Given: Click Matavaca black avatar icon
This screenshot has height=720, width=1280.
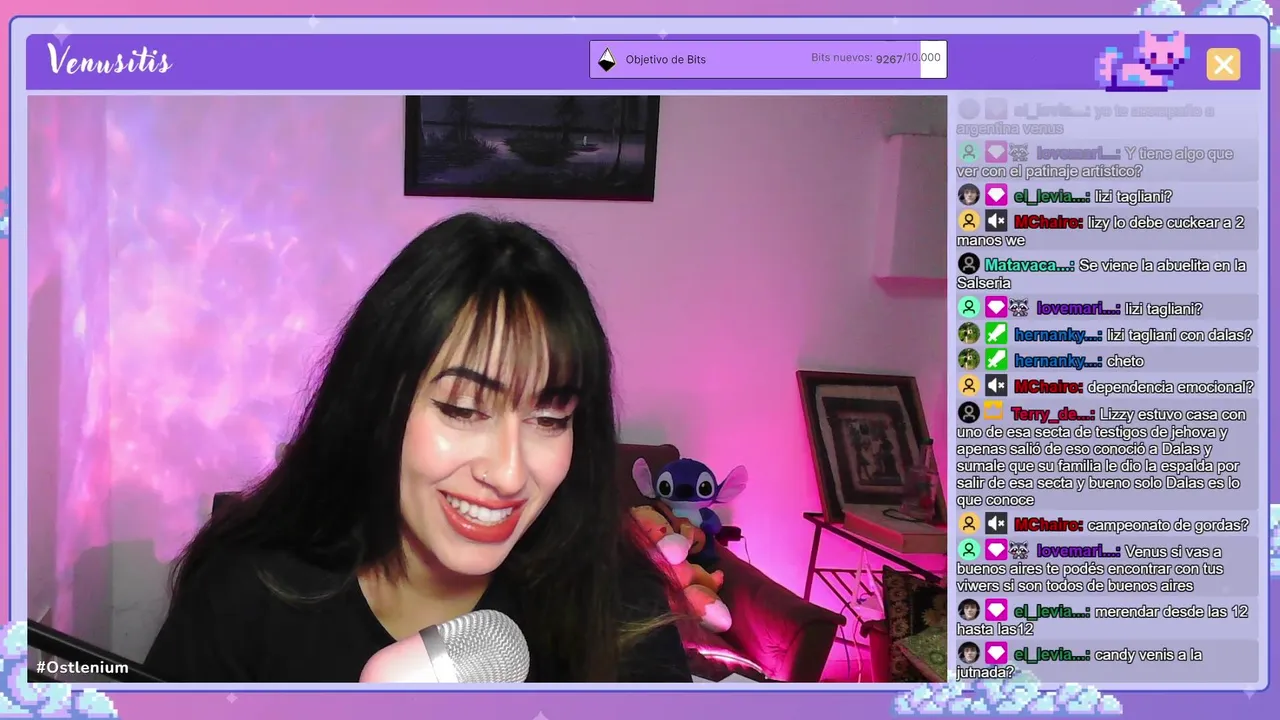Looking at the screenshot, I should 968,264.
